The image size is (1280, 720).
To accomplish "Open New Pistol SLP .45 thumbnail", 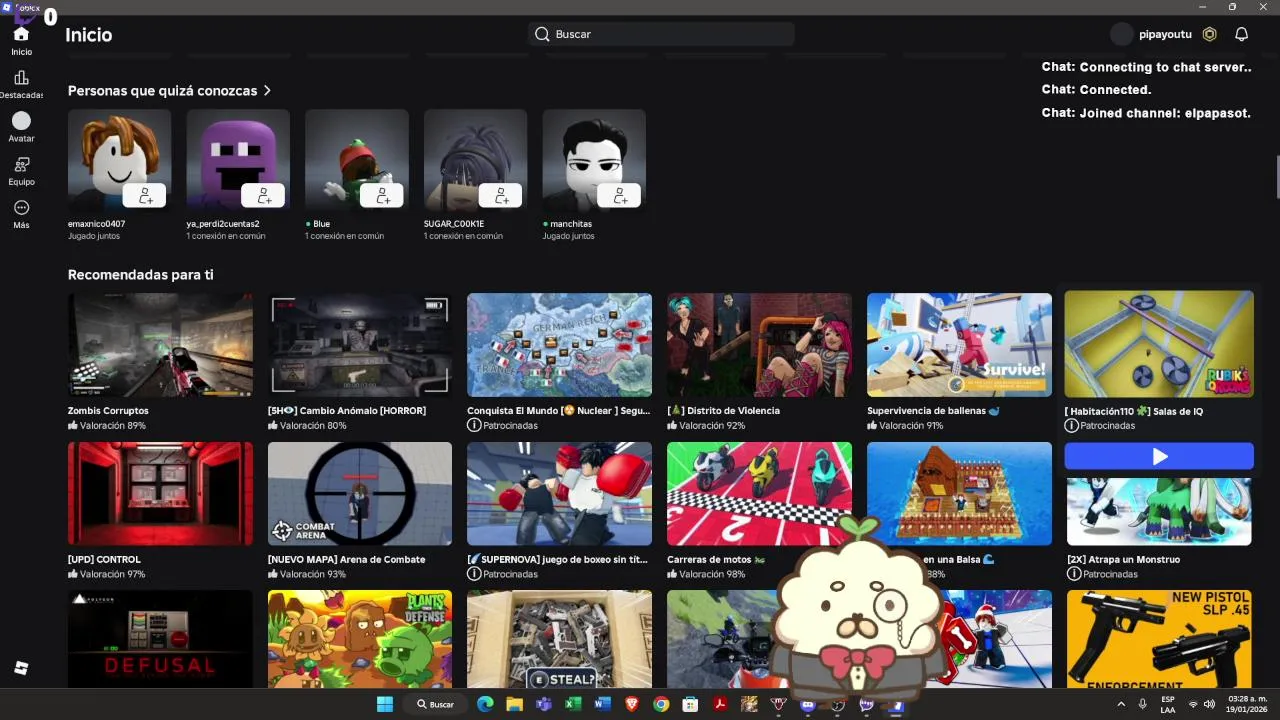I will (x=1159, y=638).
